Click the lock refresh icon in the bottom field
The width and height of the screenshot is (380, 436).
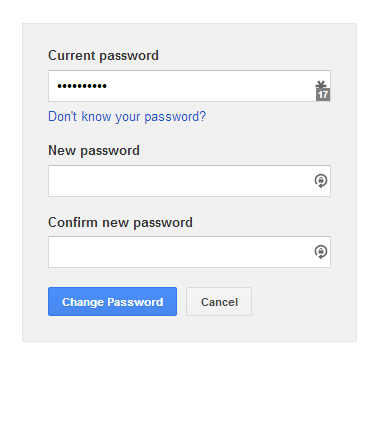(x=321, y=252)
